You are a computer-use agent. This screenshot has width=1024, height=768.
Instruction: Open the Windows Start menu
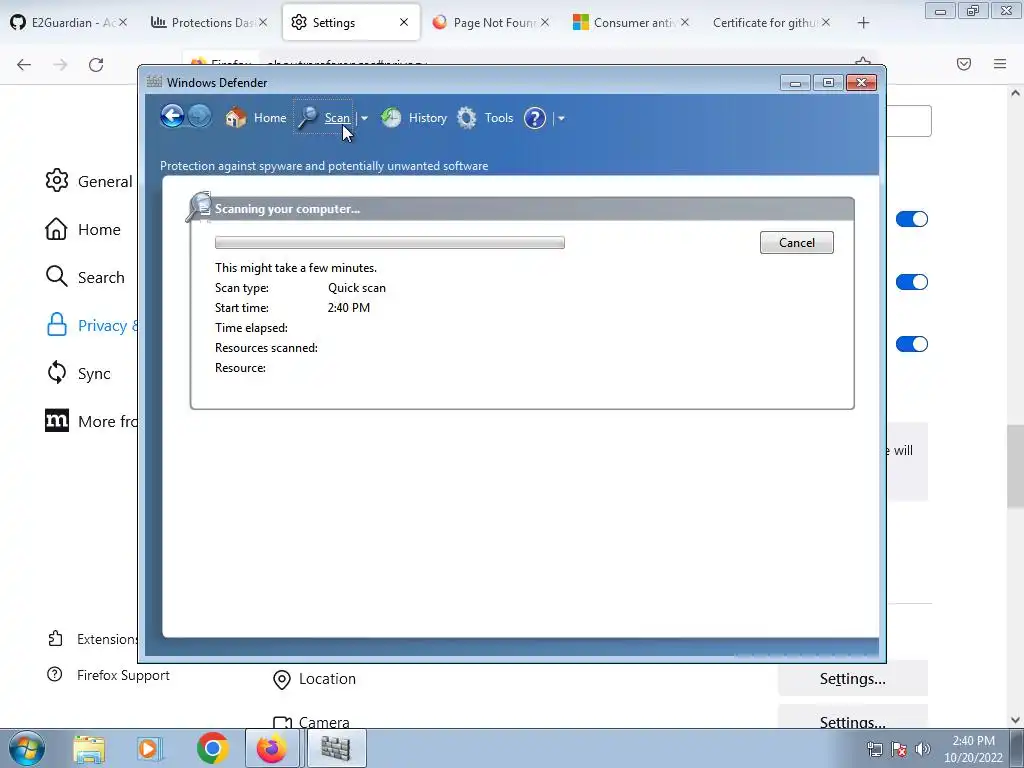point(26,748)
